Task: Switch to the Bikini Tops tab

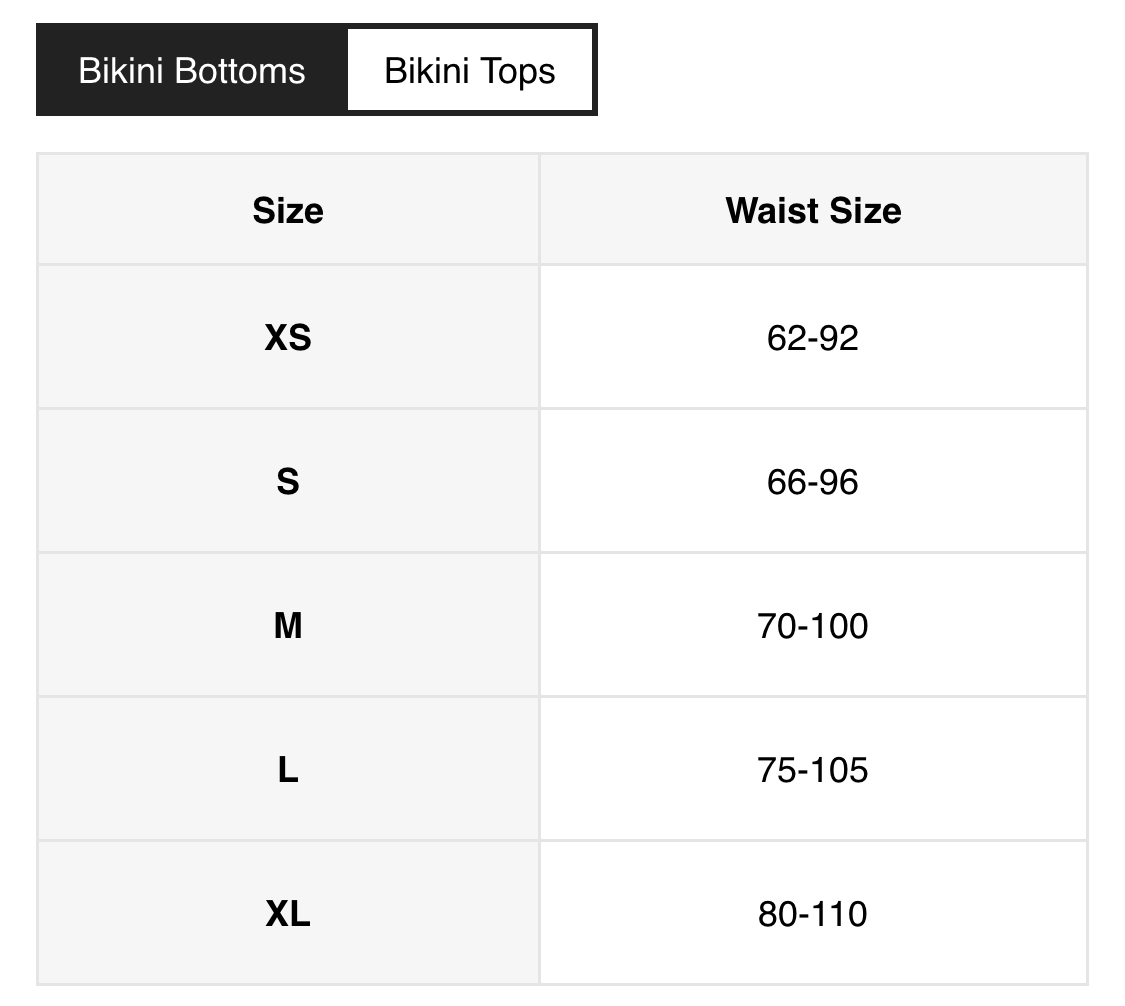Action: click(470, 71)
